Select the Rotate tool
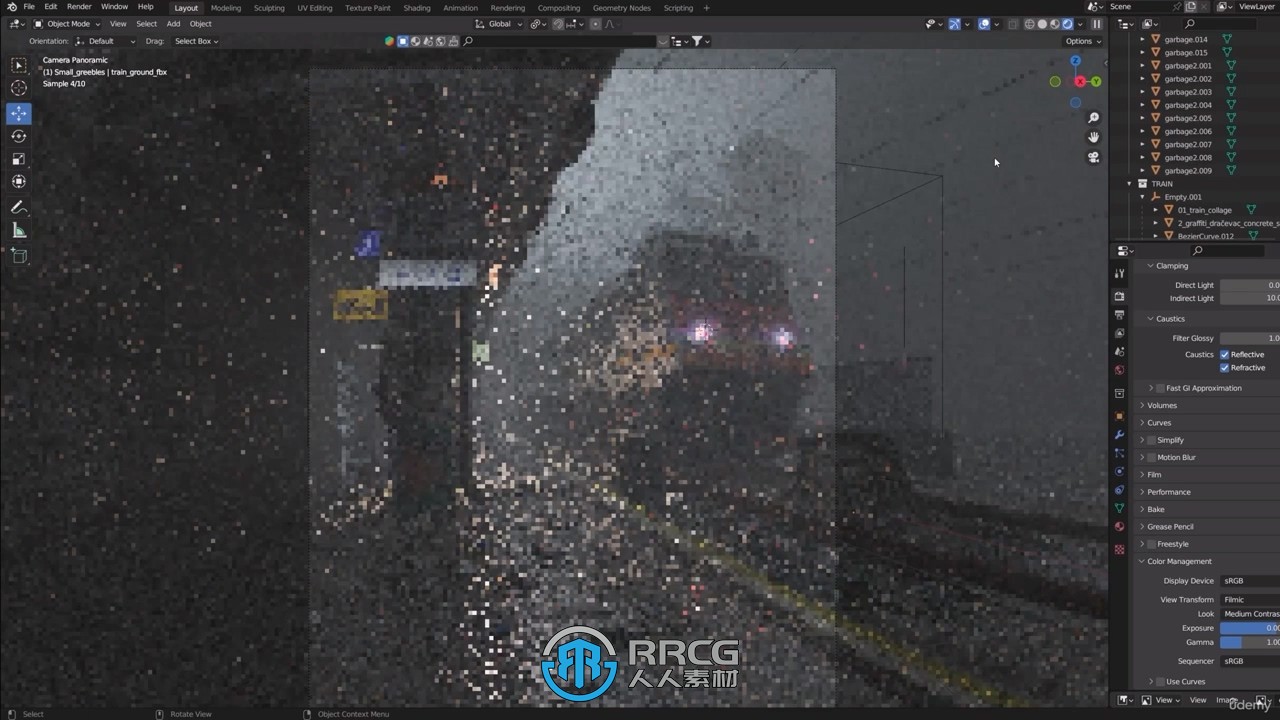This screenshot has height=720, width=1280. pos(19,136)
